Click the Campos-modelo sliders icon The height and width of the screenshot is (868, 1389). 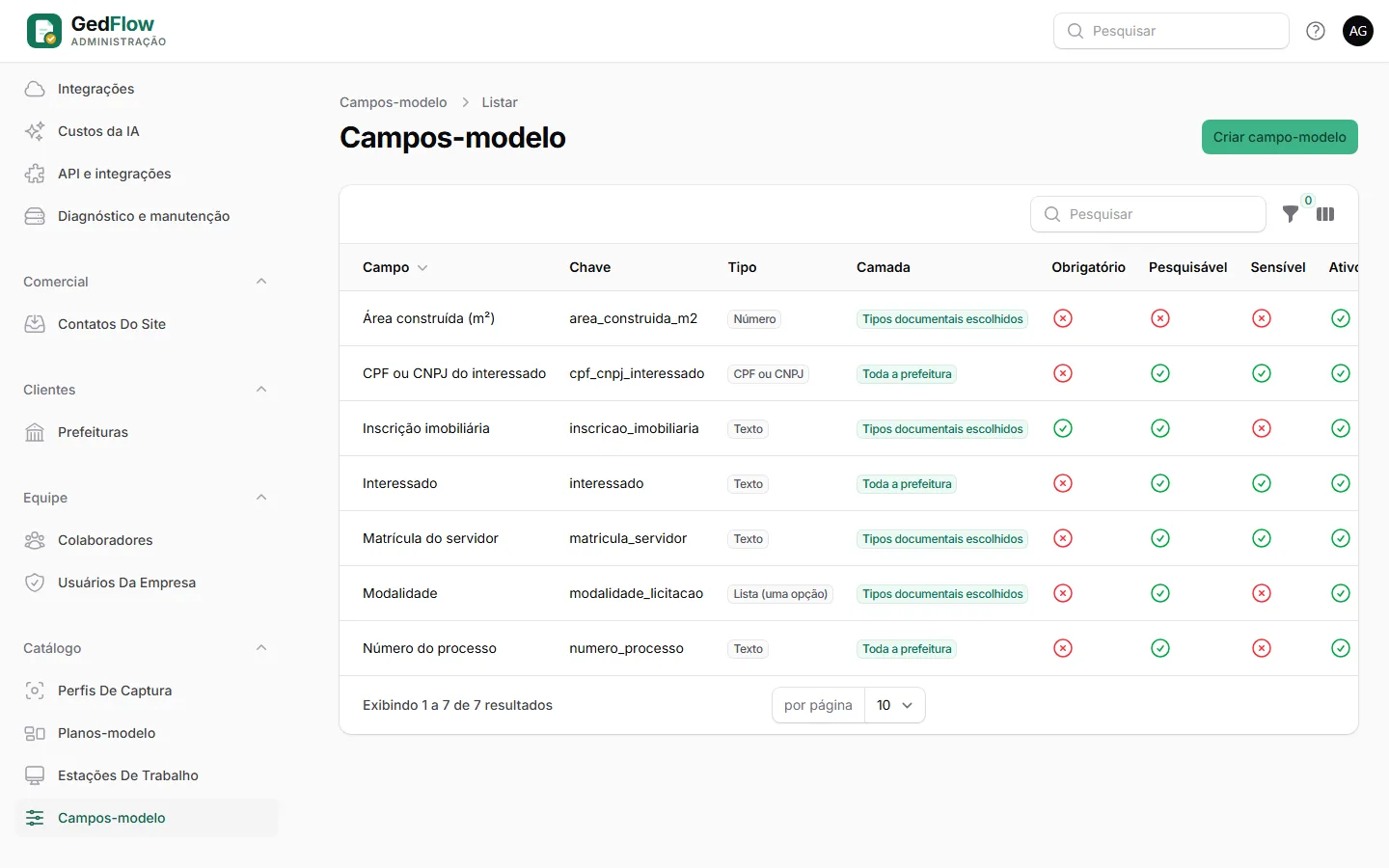pyautogui.click(x=35, y=818)
